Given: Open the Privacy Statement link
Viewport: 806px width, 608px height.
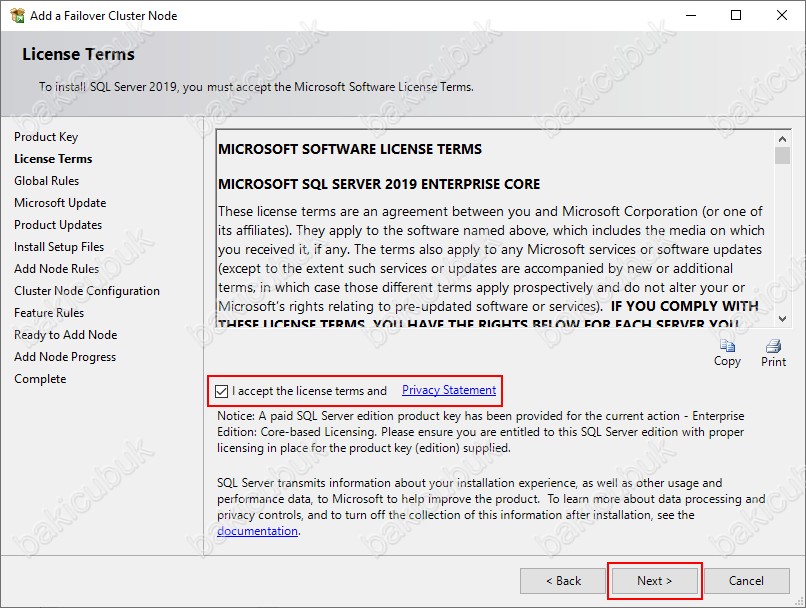Looking at the screenshot, I should coord(449,390).
